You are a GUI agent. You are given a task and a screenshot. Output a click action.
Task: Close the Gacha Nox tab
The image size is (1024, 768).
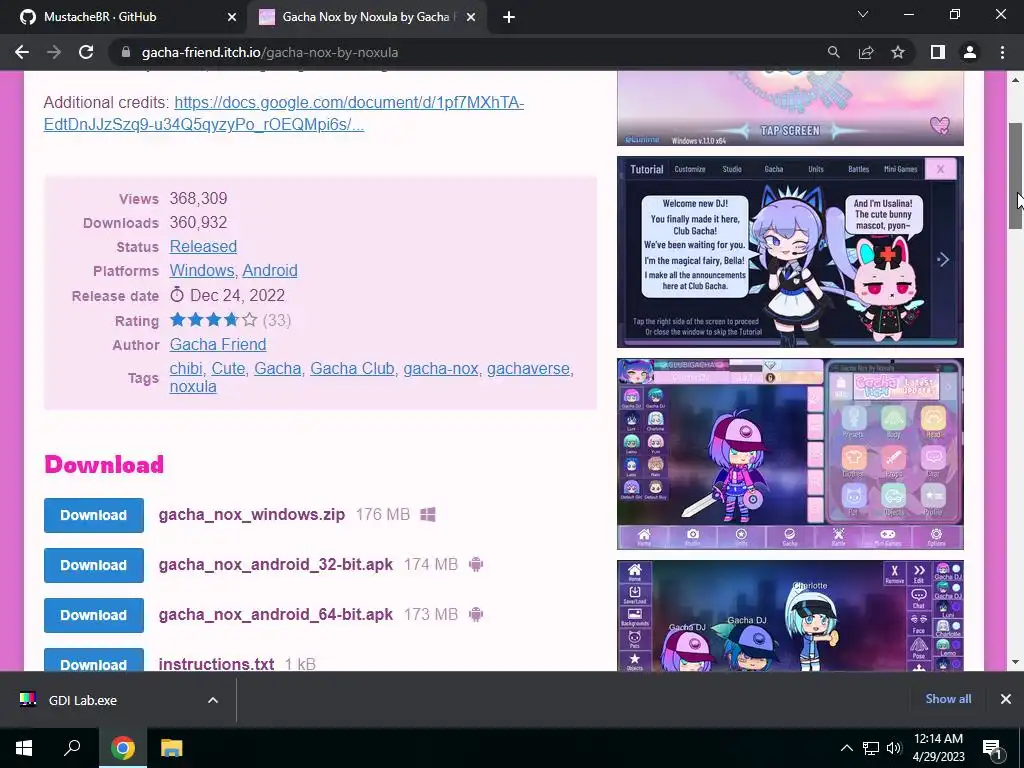[x=471, y=17]
